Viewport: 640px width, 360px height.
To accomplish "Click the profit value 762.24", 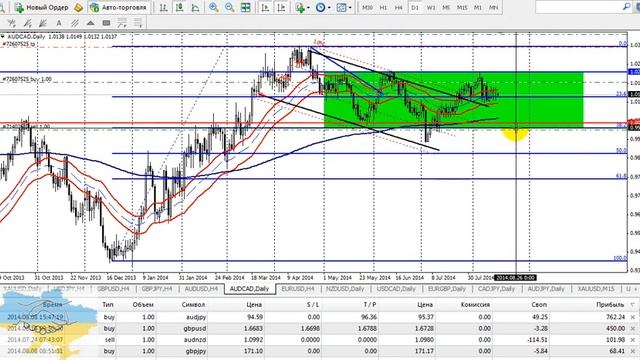I will click(616, 317).
